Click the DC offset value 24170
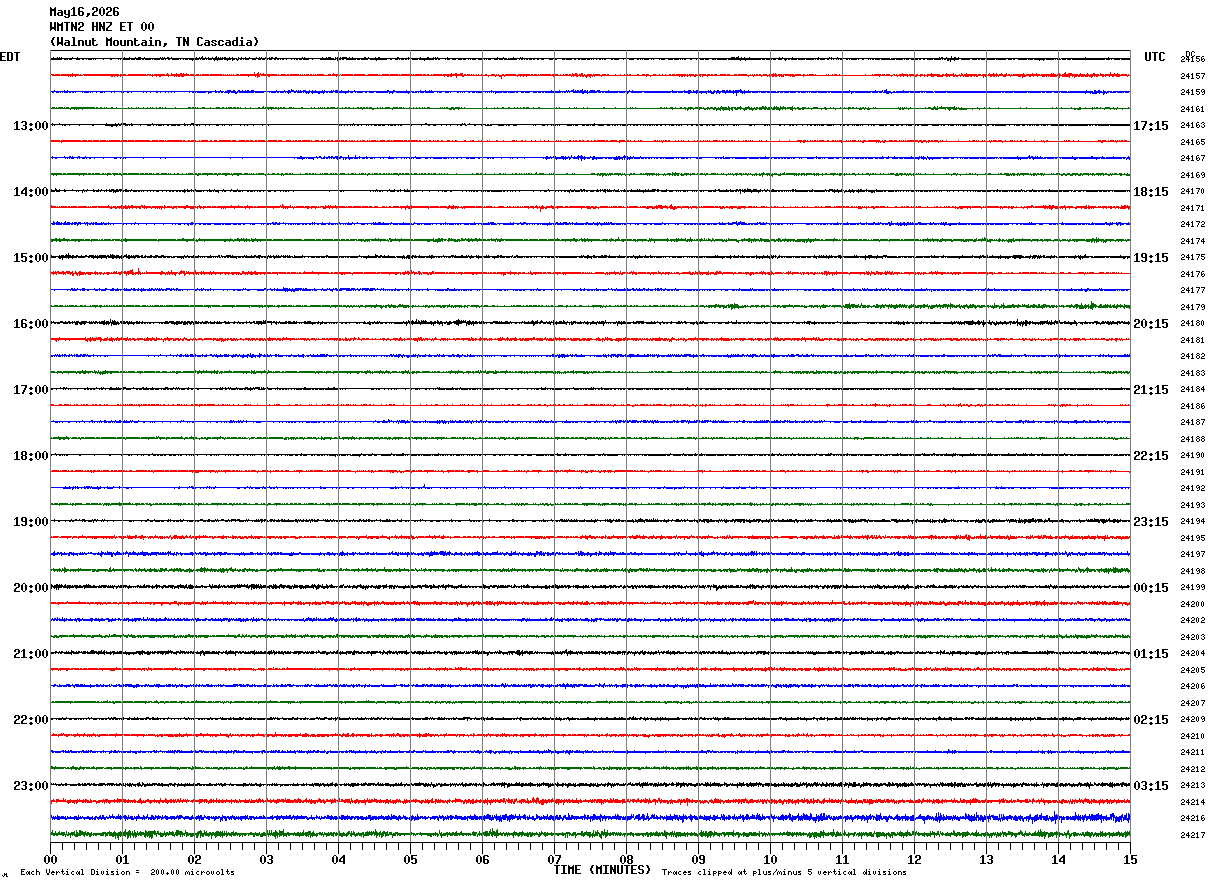 click(x=1192, y=191)
